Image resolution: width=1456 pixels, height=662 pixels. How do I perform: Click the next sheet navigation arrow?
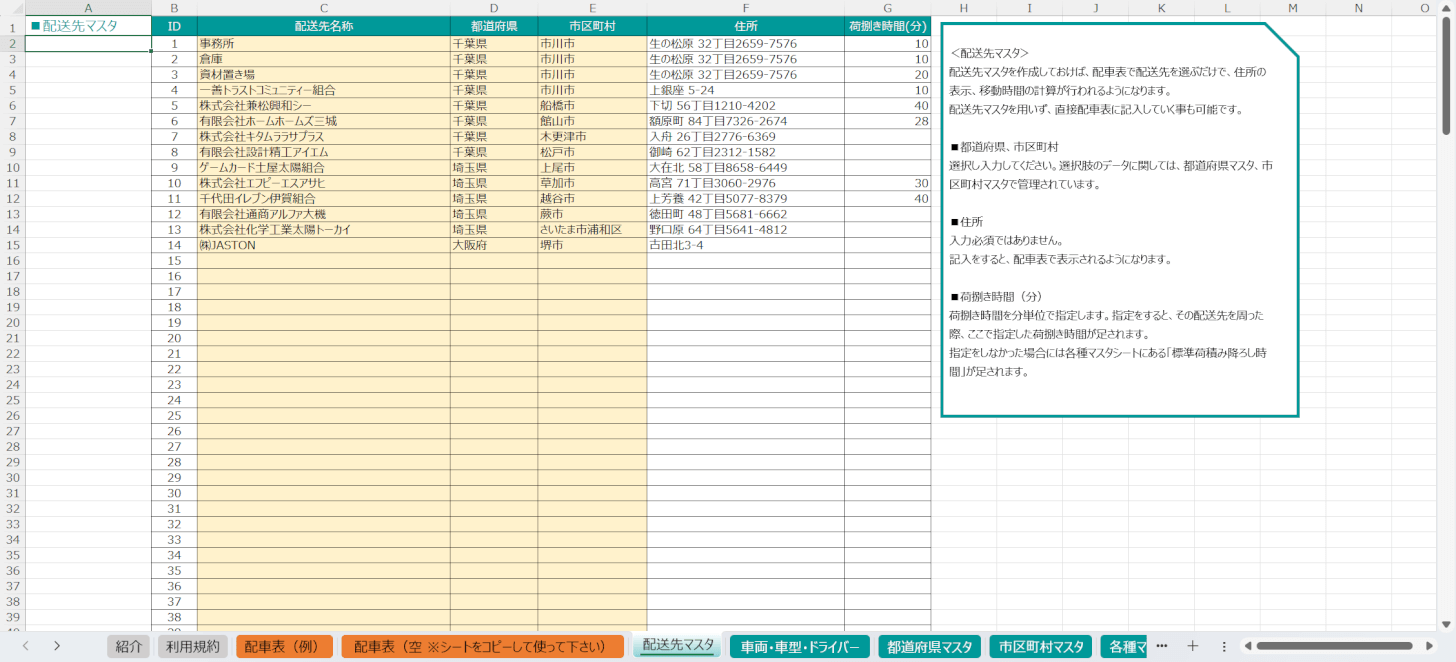tap(57, 646)
